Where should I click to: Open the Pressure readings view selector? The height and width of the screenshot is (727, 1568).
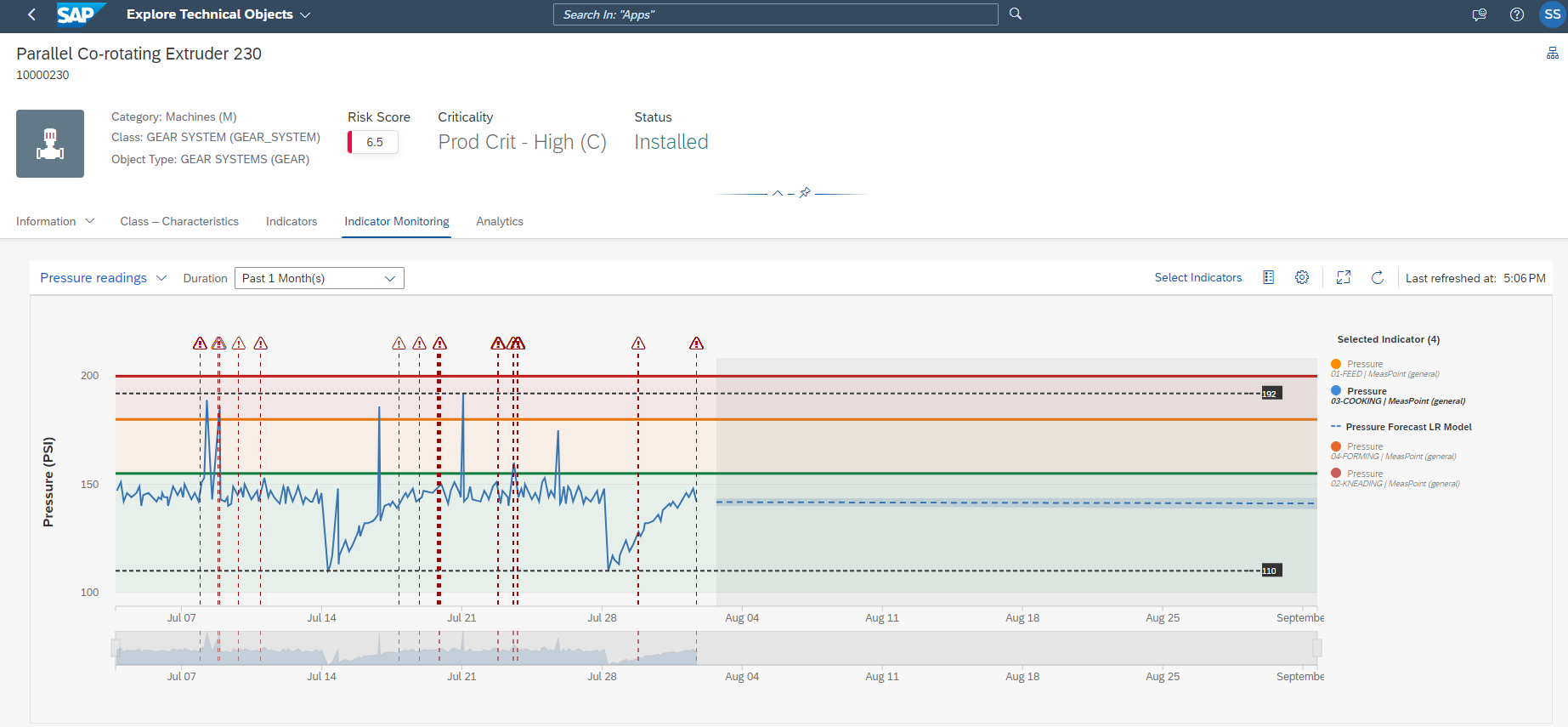coord(103,278)
